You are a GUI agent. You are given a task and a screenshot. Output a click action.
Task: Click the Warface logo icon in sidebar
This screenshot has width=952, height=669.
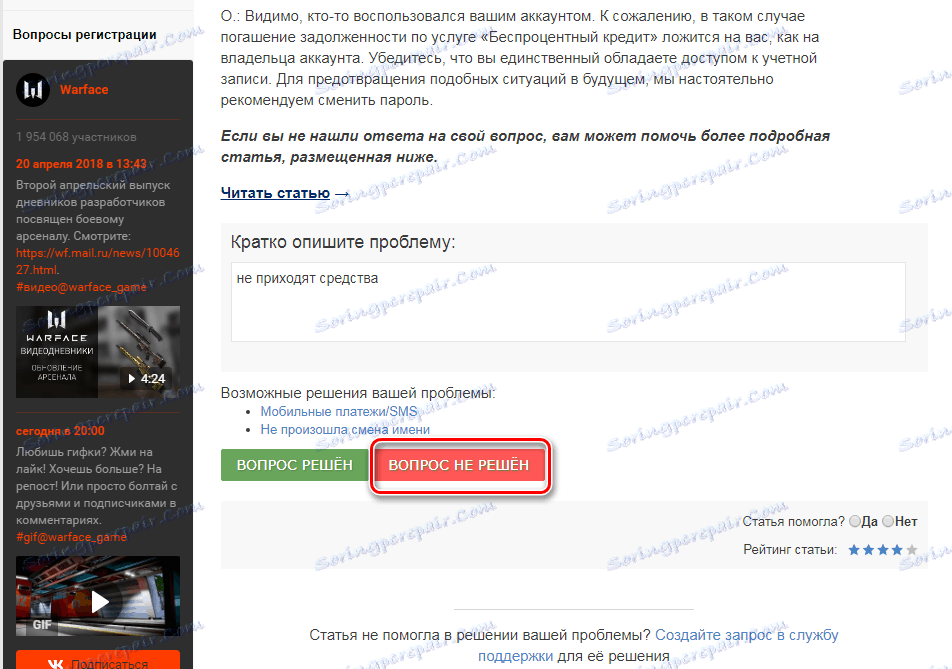33,90
